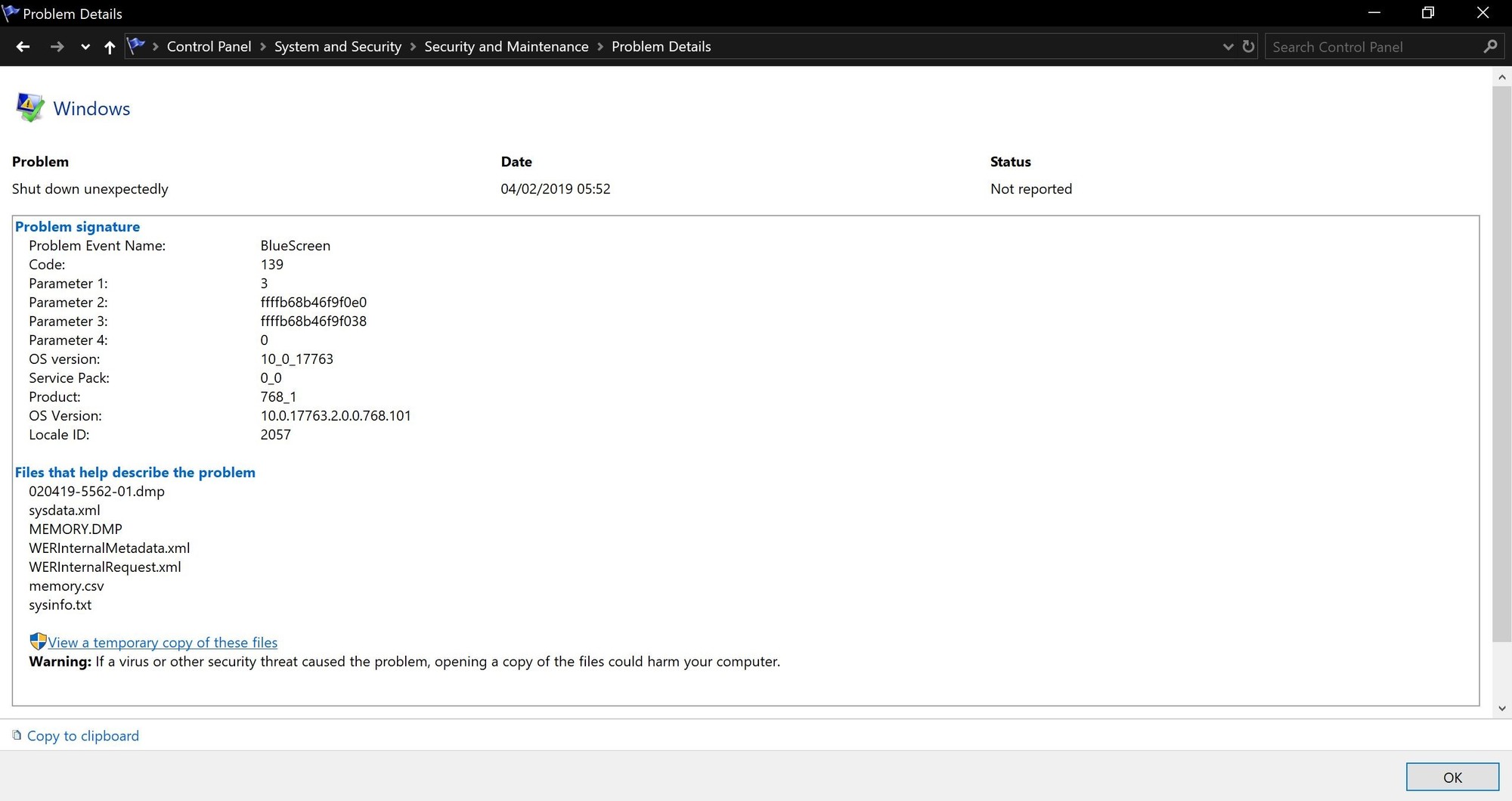Go up one level with Up arrow

coord(110,47)
